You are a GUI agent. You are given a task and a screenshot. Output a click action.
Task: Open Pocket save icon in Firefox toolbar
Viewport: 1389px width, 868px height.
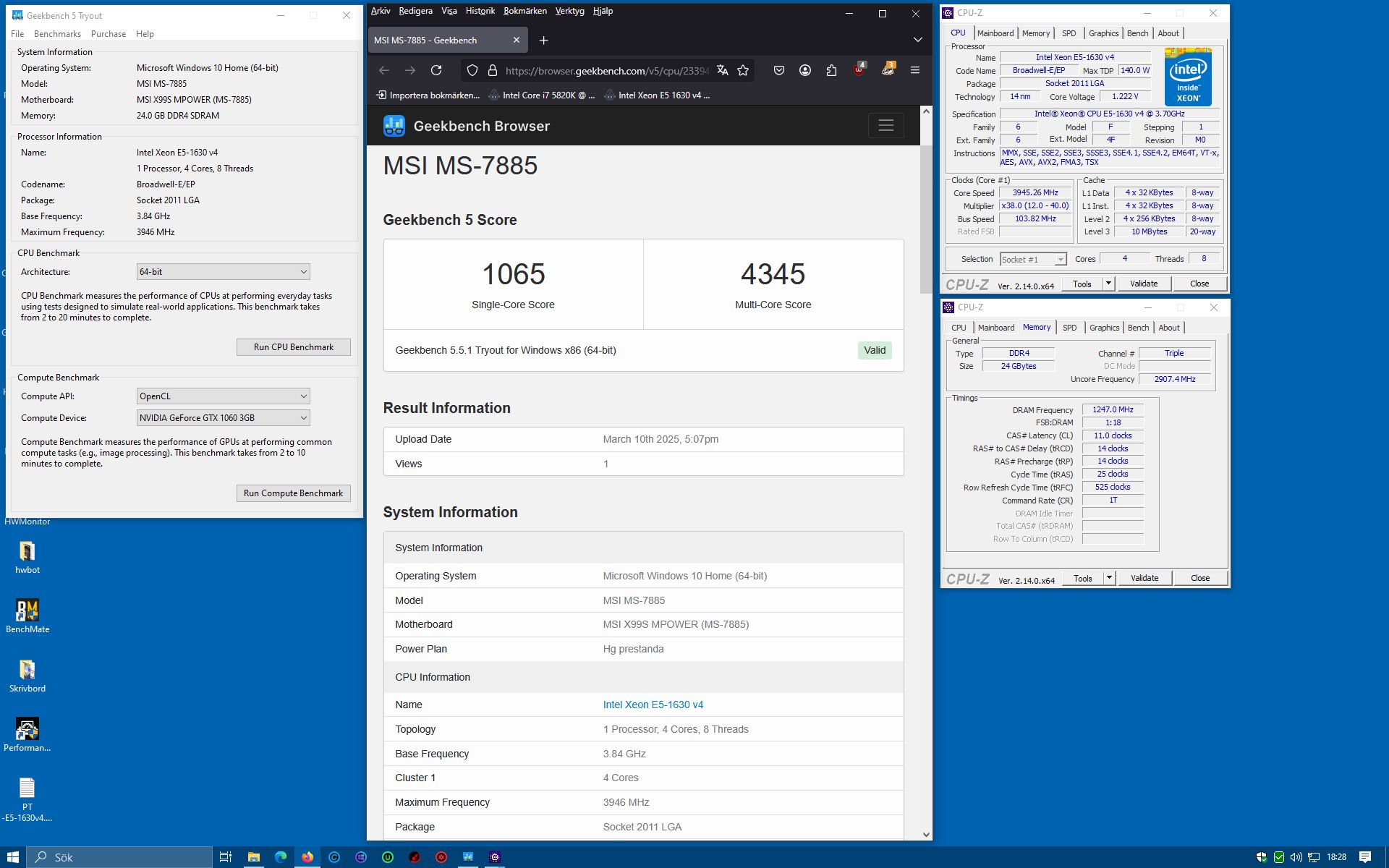pos(779,70)
